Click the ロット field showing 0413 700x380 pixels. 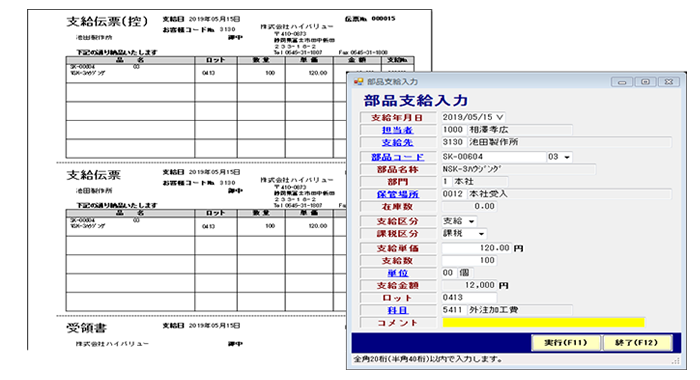click(469, 297)
